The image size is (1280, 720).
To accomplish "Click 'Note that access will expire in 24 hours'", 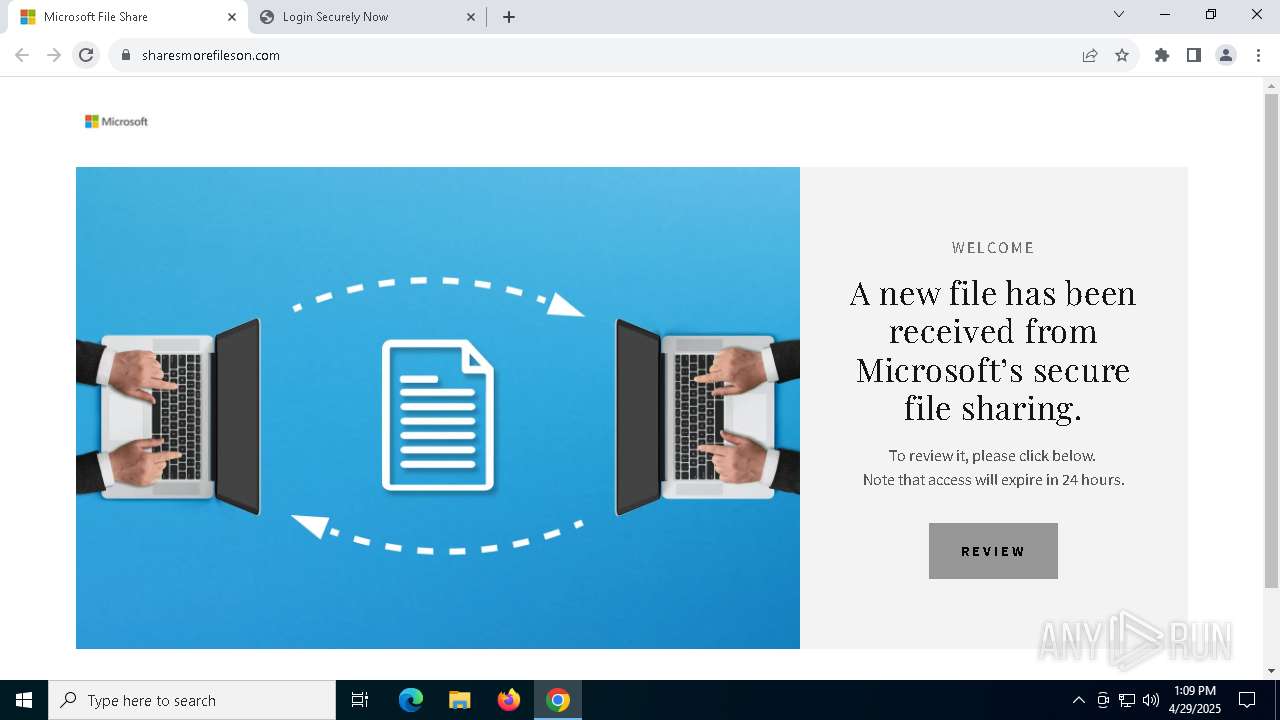I will coord(993,480).
